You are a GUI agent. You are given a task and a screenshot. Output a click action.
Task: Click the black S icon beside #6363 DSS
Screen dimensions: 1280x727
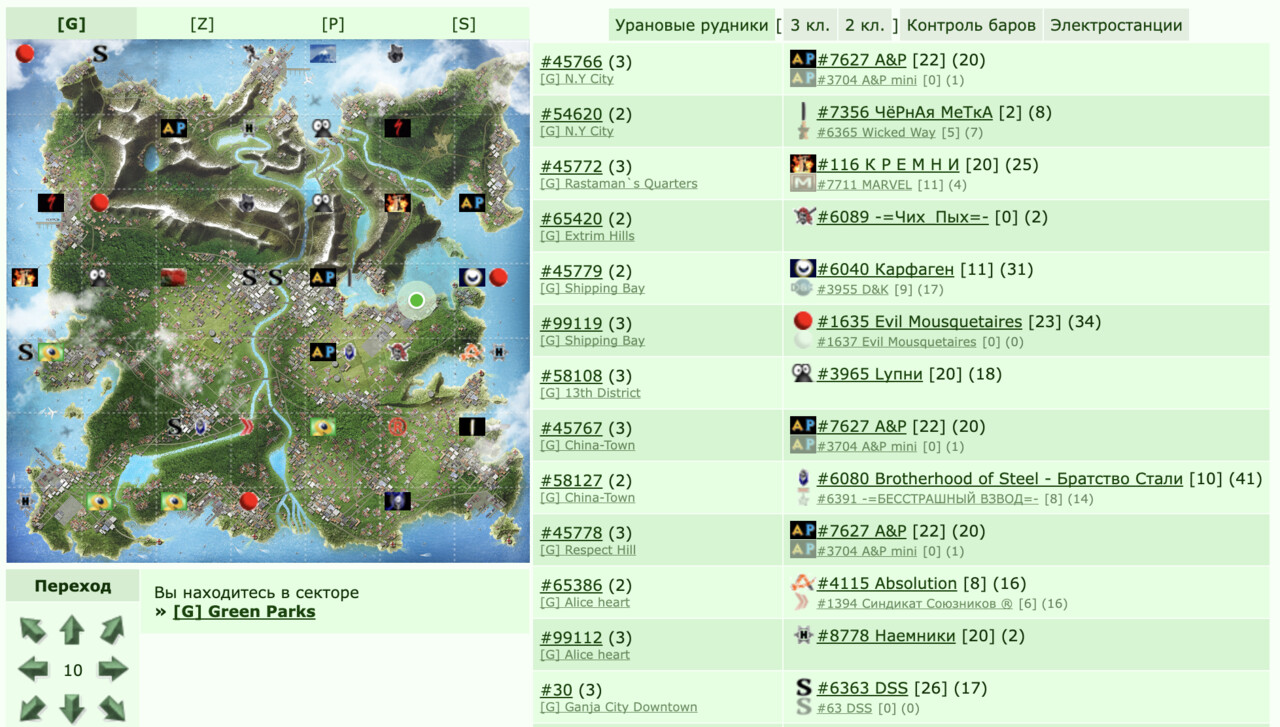click(x=803, y=688)
